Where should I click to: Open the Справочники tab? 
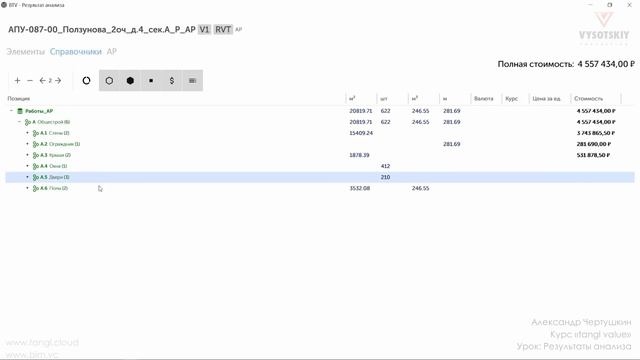point(76,51)
